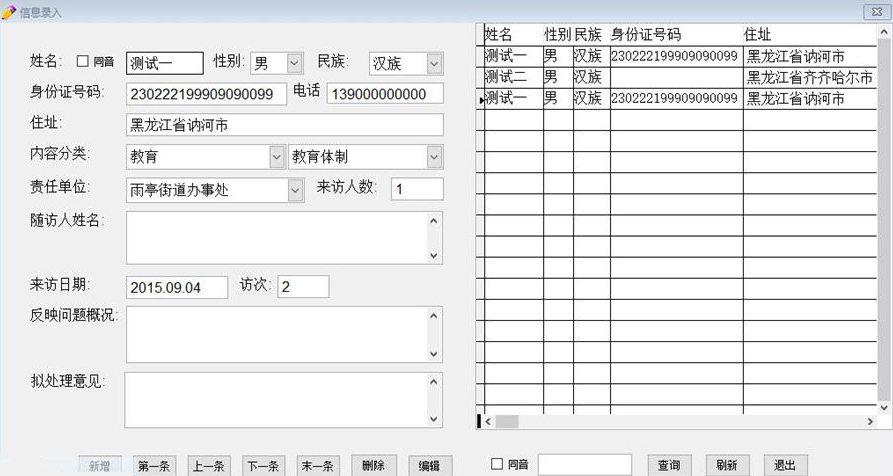Click the down arrow of the 随访人姓名 scrollbar
The height and width of the screenshot is (476, 893).
click(x=434, y=256)
